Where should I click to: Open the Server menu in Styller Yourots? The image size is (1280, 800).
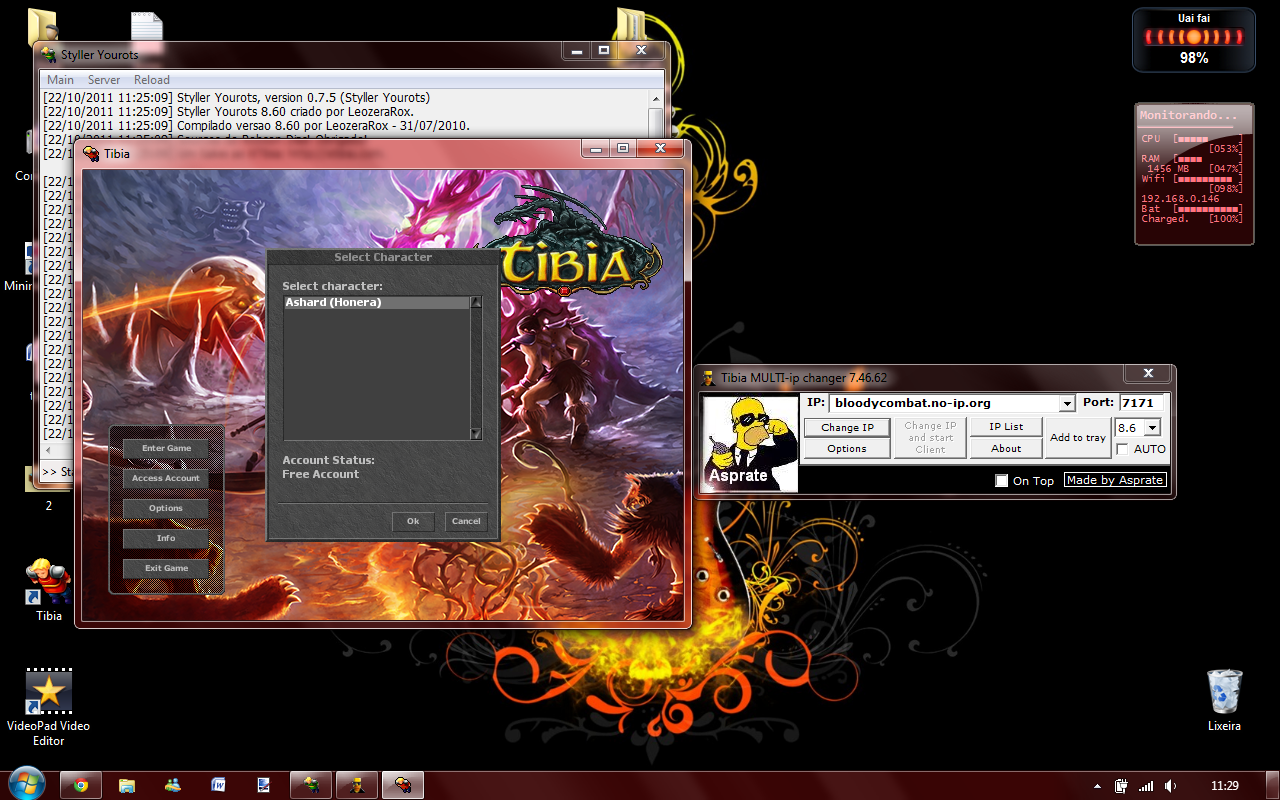(104, 80)
